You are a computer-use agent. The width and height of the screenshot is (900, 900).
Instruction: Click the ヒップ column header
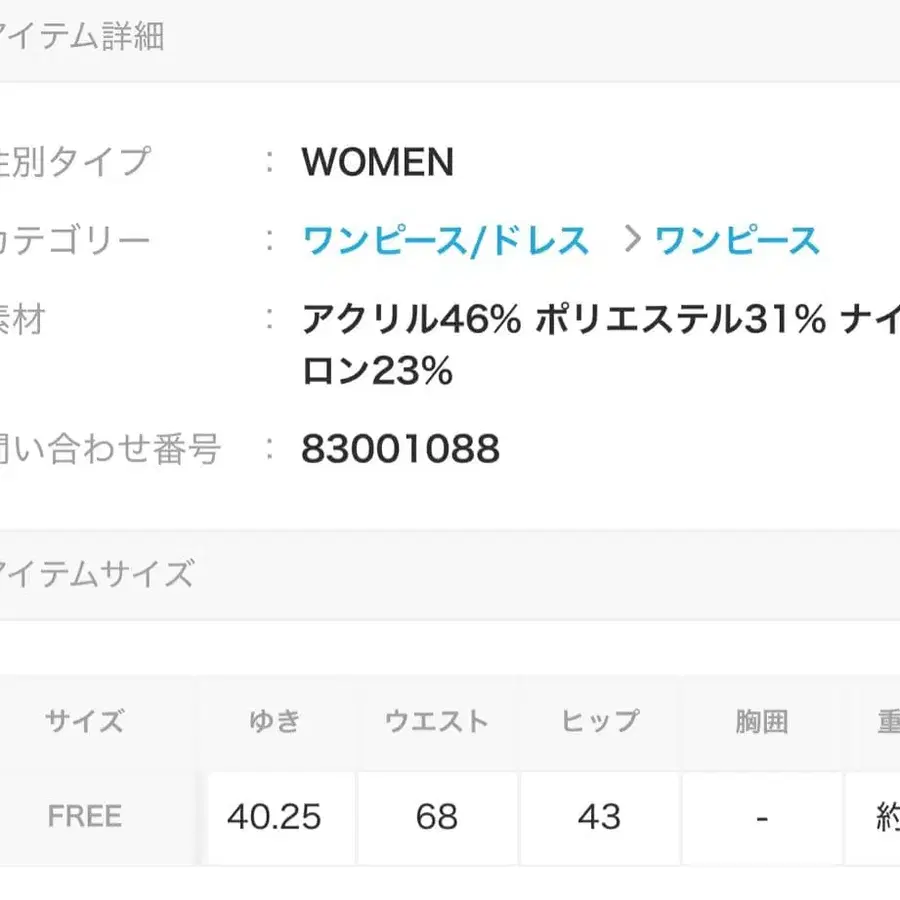tap(599, 721)
